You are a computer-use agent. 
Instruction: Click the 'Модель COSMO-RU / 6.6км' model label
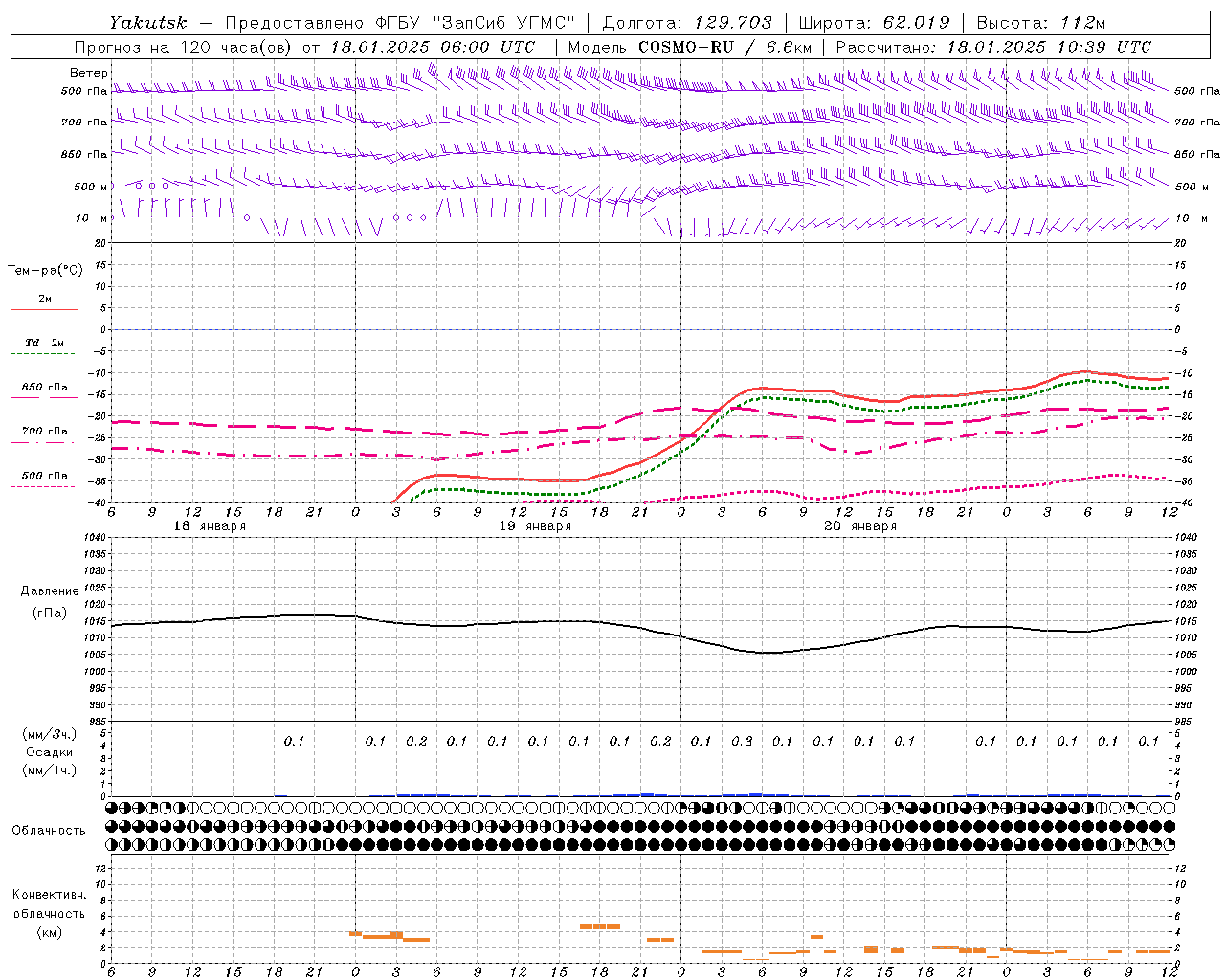point(690,47)
